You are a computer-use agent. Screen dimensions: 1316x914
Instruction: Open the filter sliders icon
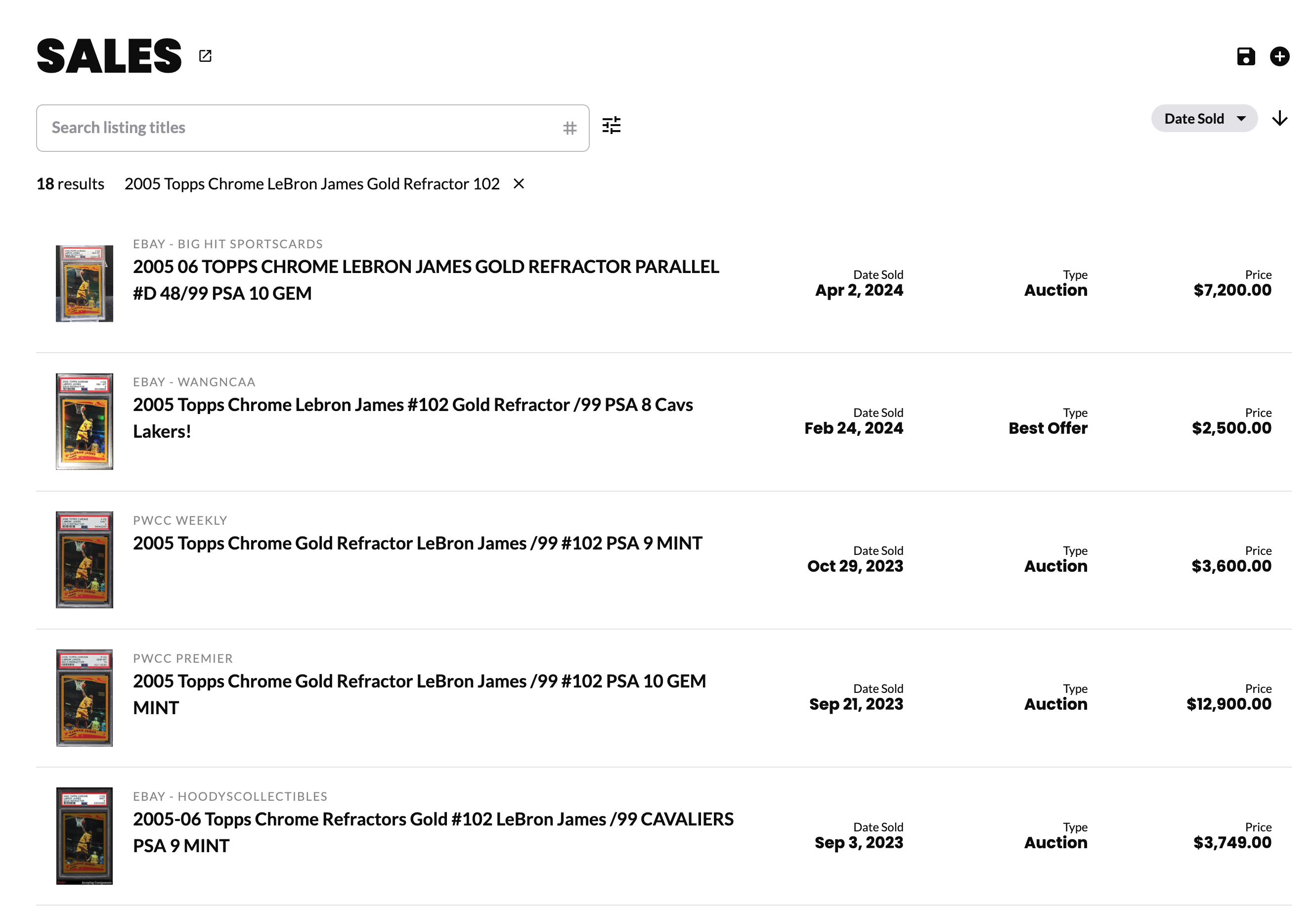point(612,125)
